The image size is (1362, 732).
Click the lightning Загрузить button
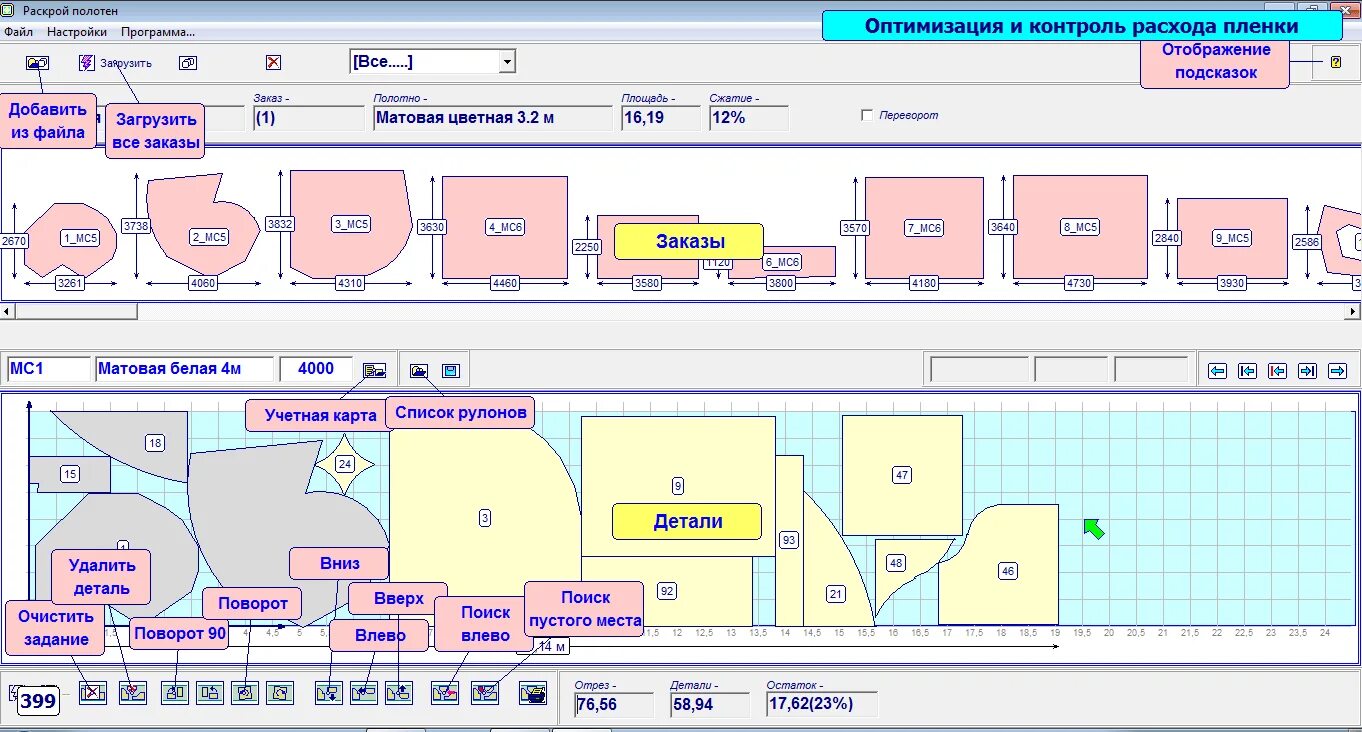point(115,62)
